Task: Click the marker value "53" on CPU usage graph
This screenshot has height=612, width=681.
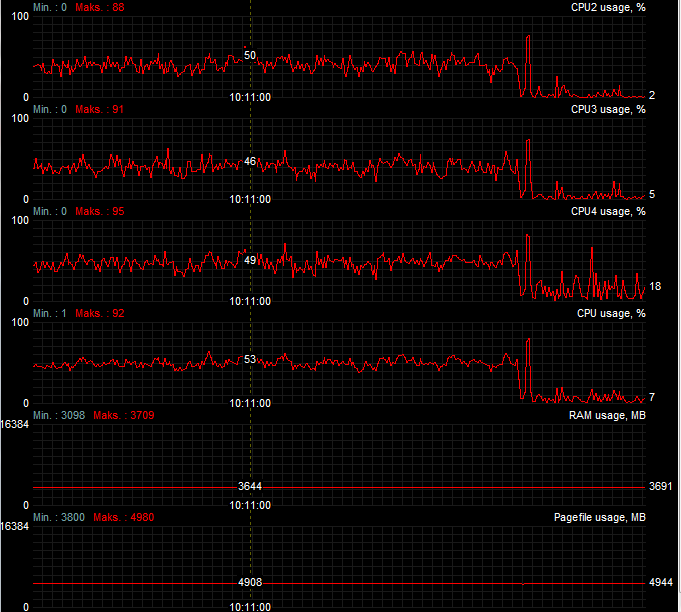Action: pos(250,360)
